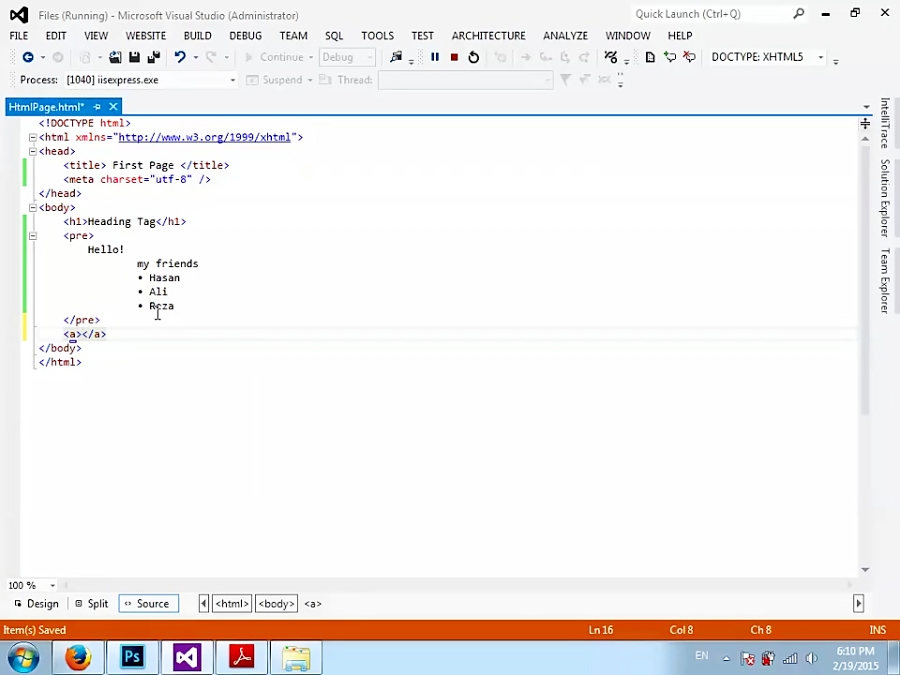900x675 pixels.
Task: Select the body tag in the tag navigator
Action: 276,603
